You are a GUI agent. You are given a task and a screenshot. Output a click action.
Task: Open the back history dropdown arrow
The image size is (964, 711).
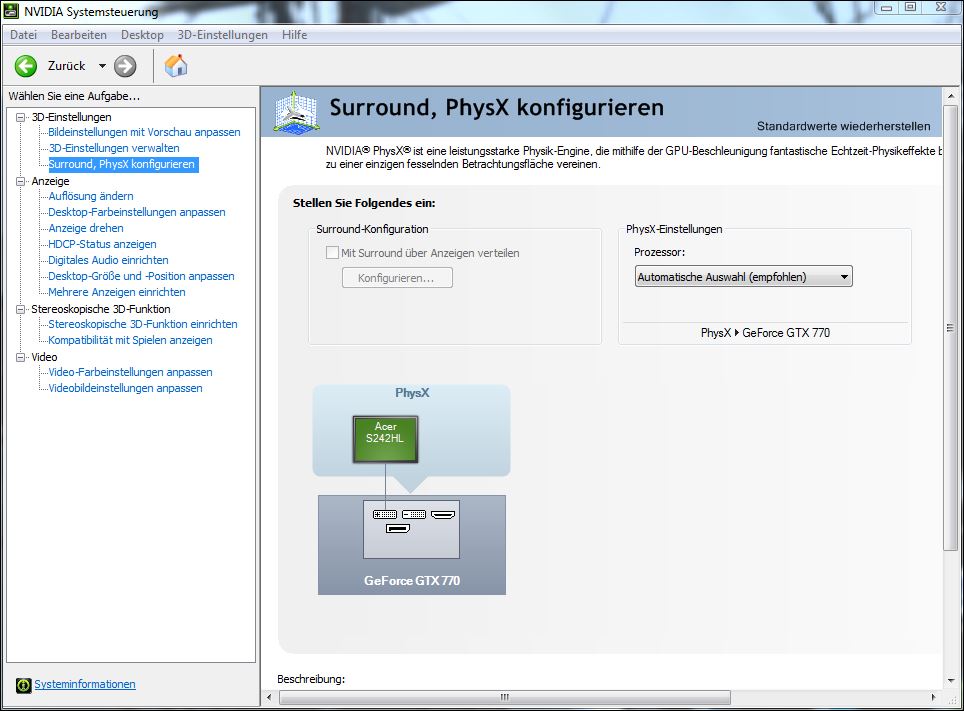[x=102, y=66]
